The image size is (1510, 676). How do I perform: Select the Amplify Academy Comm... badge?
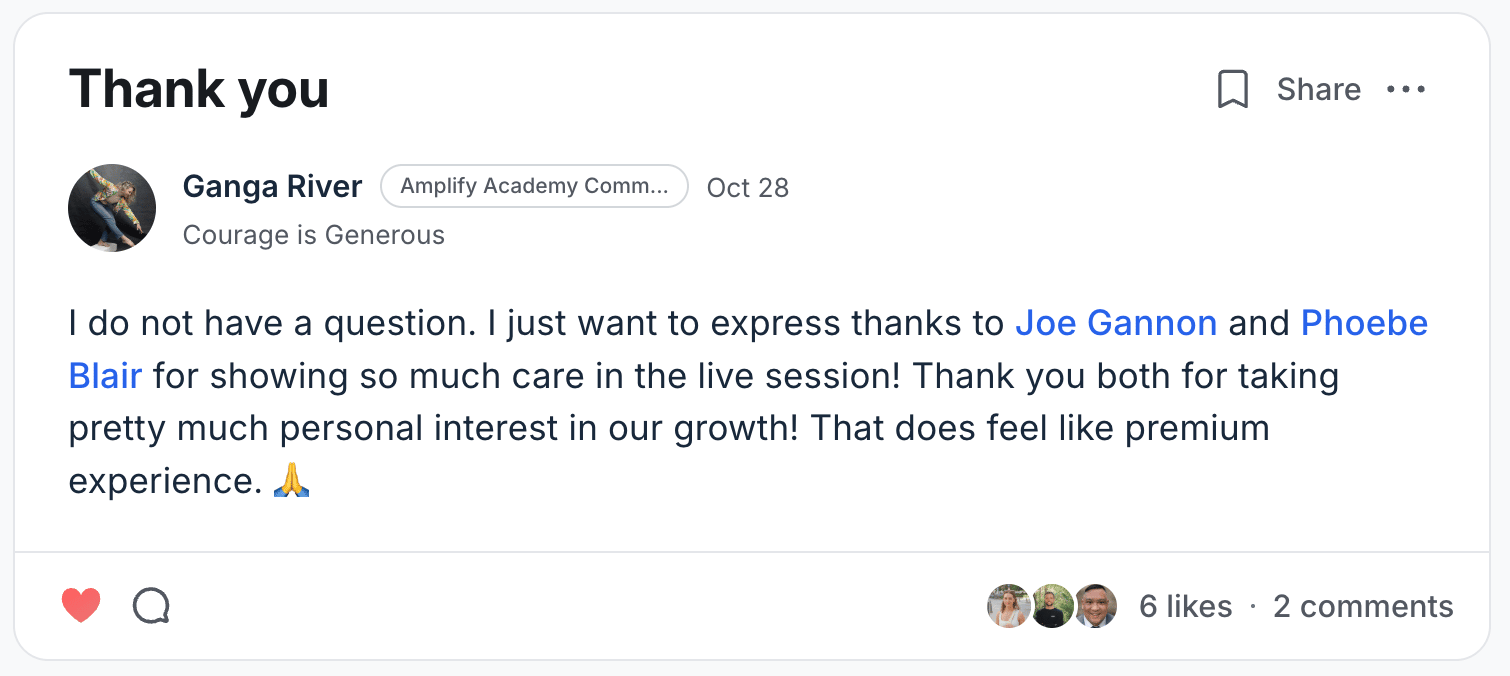[534, 187]
